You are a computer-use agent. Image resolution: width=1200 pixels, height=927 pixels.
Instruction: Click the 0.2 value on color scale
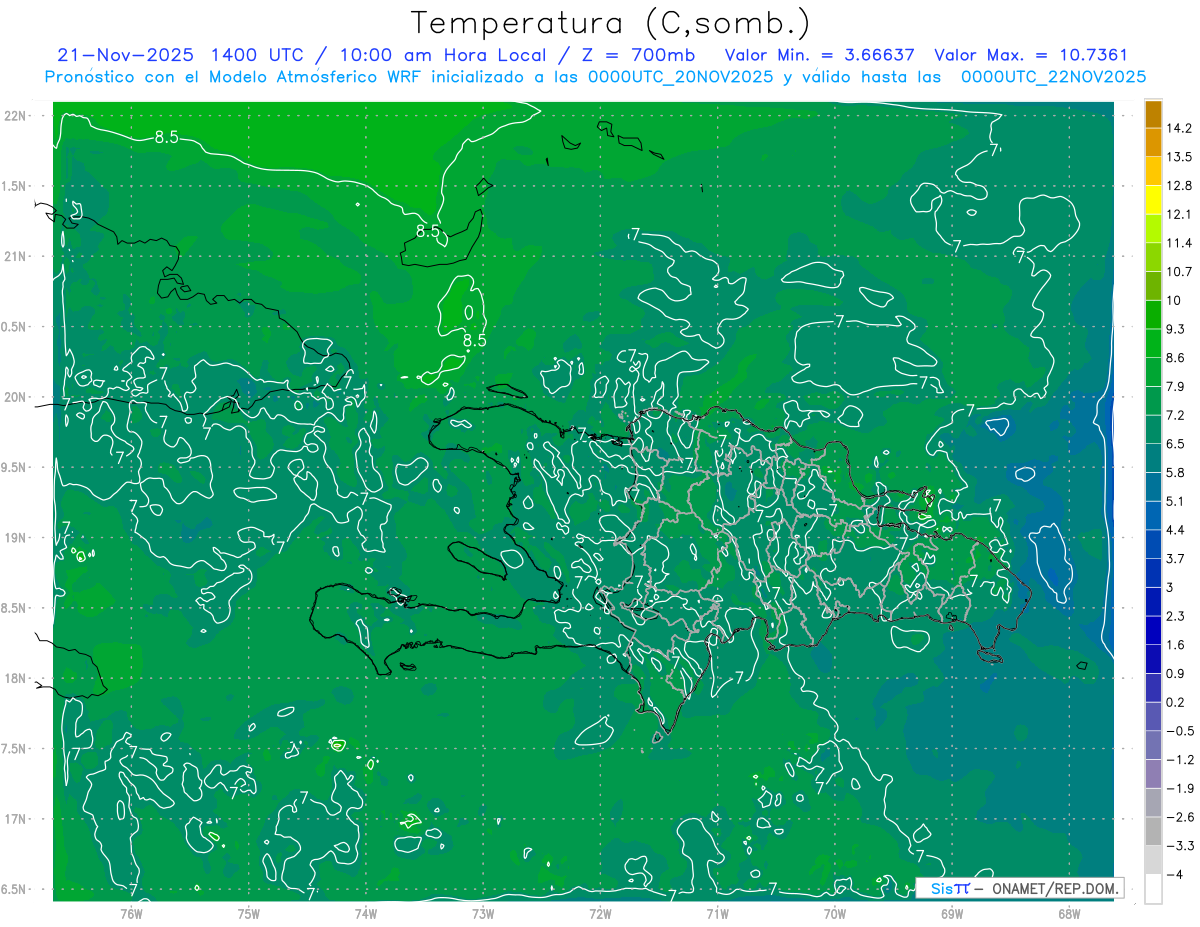pos(1176,703)
